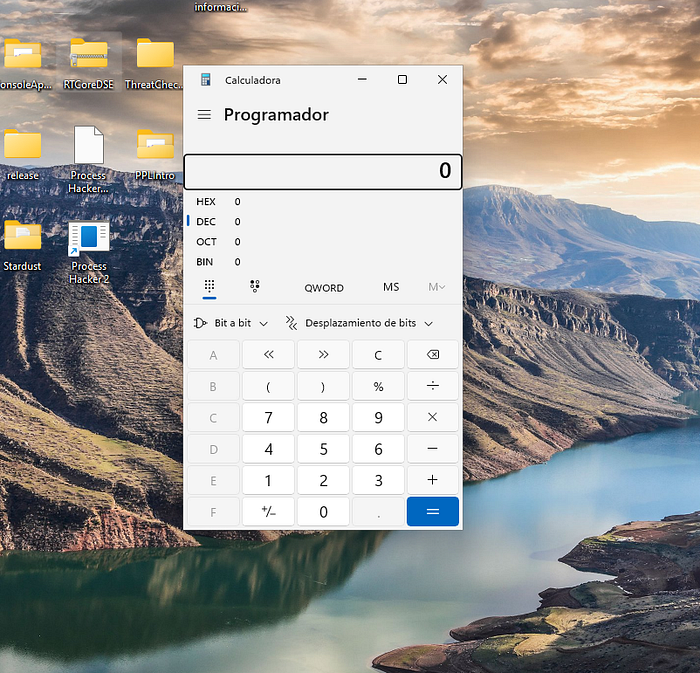Insert an open parenthesis

(x=268, y=386)
